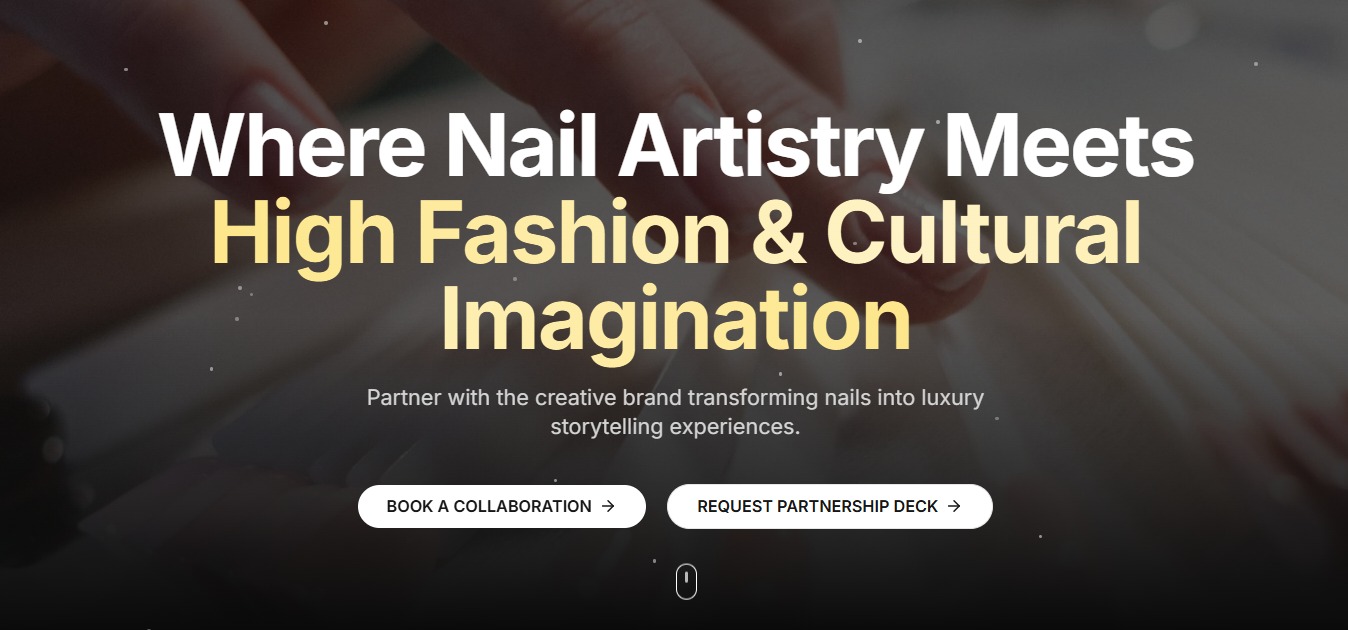Click the Book a Collaboration button
The width and height of the screenshot is (1348, 630).
coord(502,506)
